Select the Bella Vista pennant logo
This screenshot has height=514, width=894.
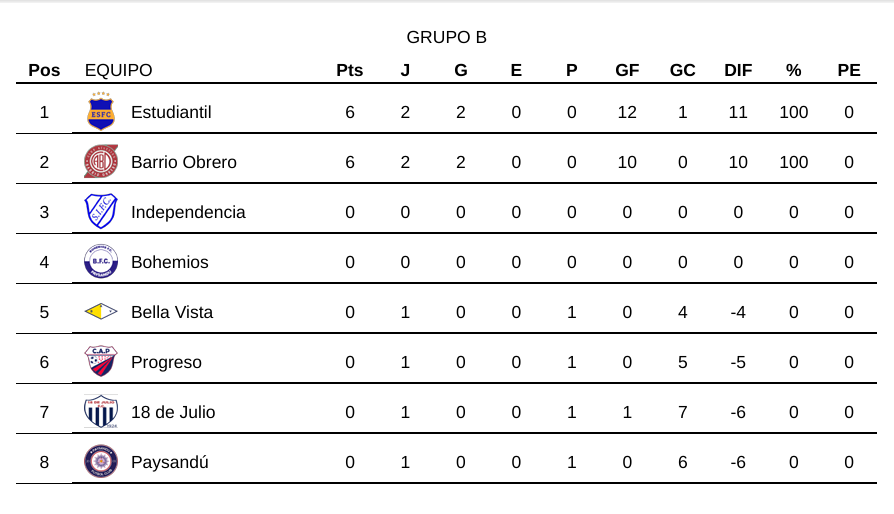pos(101,312)
